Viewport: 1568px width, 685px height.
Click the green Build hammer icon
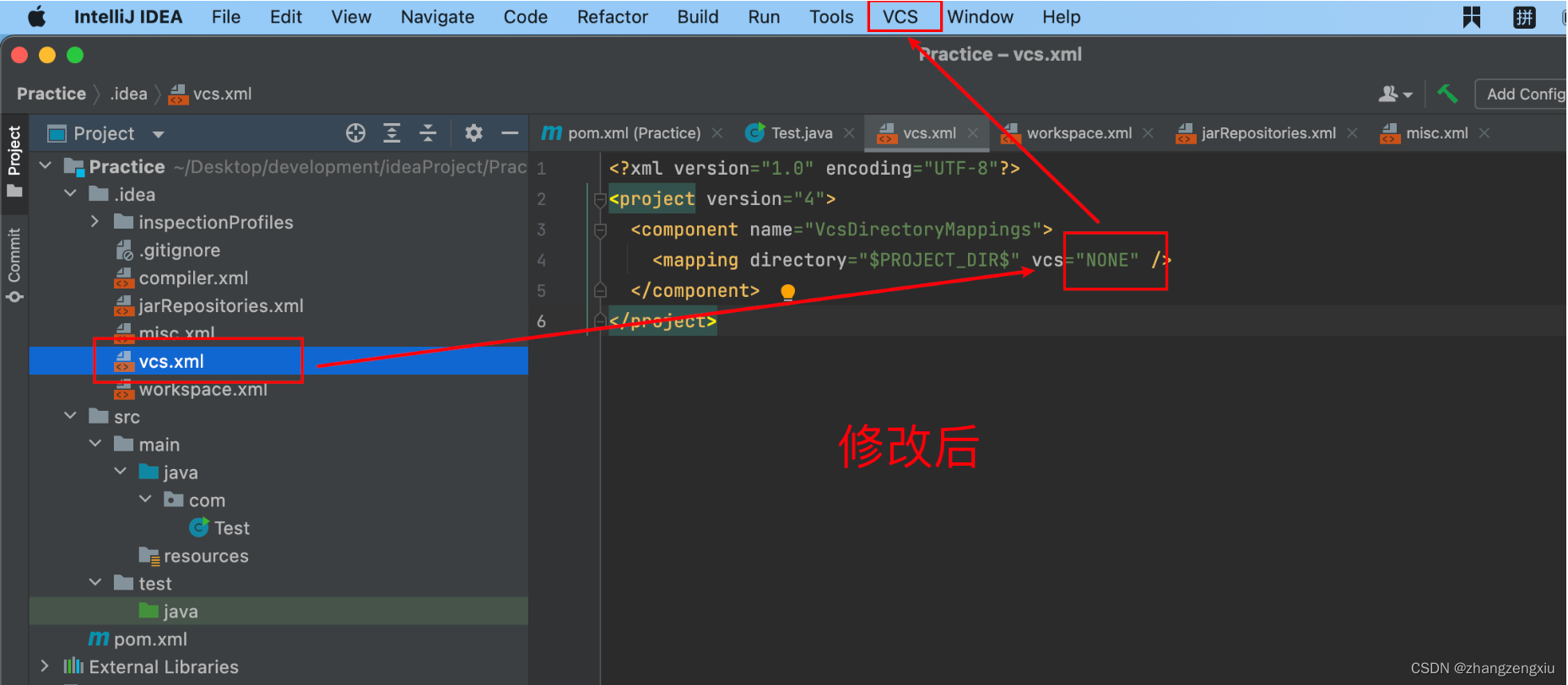(x=1447, y=94)
